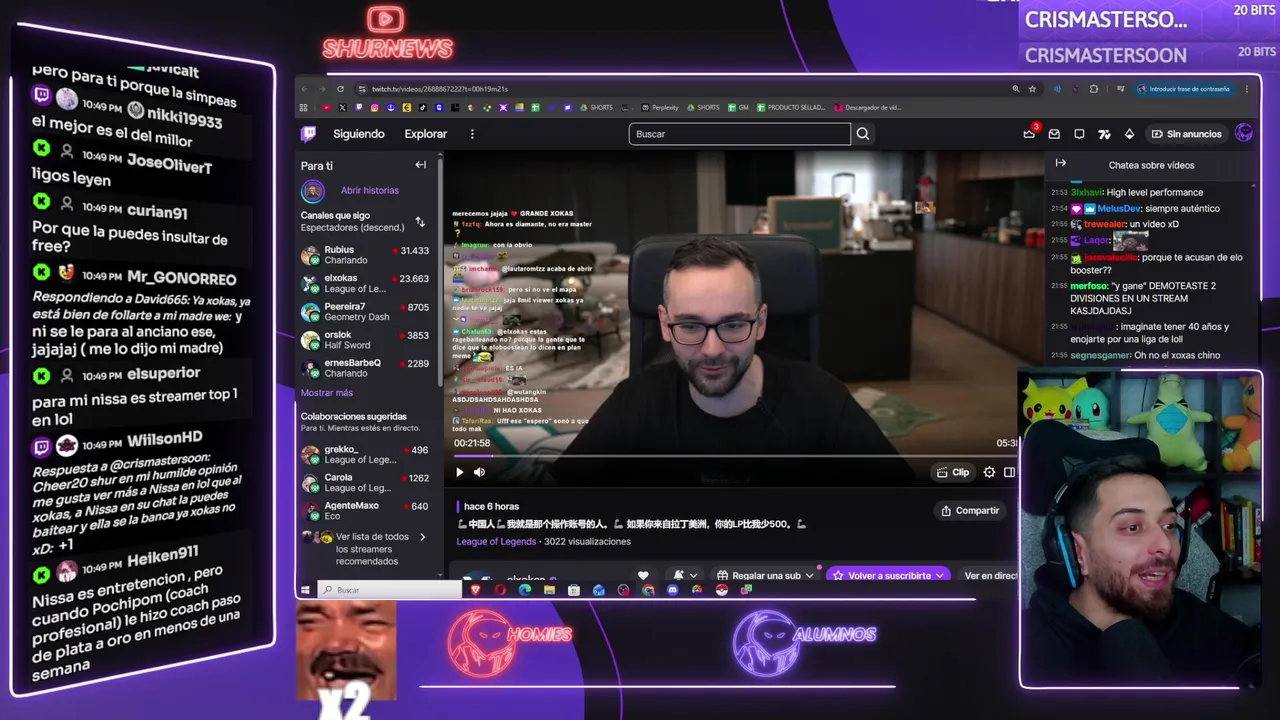The height and width of the screenshot is (720, 1280).
Task: Open Chrome from the taskbar
Action: pyautogui.click(x=648, y=590)
